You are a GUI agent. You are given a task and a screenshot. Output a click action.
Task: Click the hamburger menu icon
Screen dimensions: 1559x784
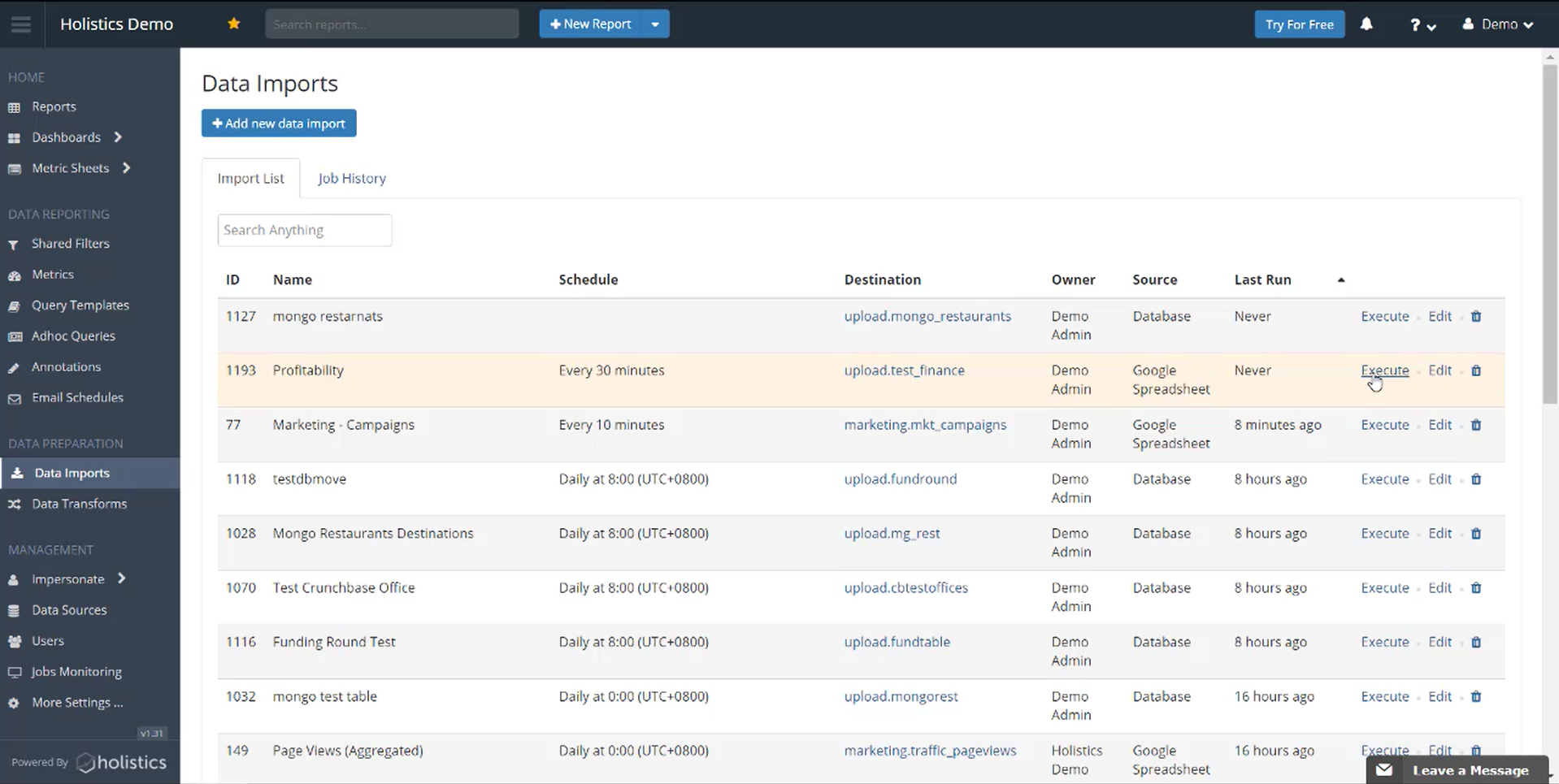(x=21, y=24)
